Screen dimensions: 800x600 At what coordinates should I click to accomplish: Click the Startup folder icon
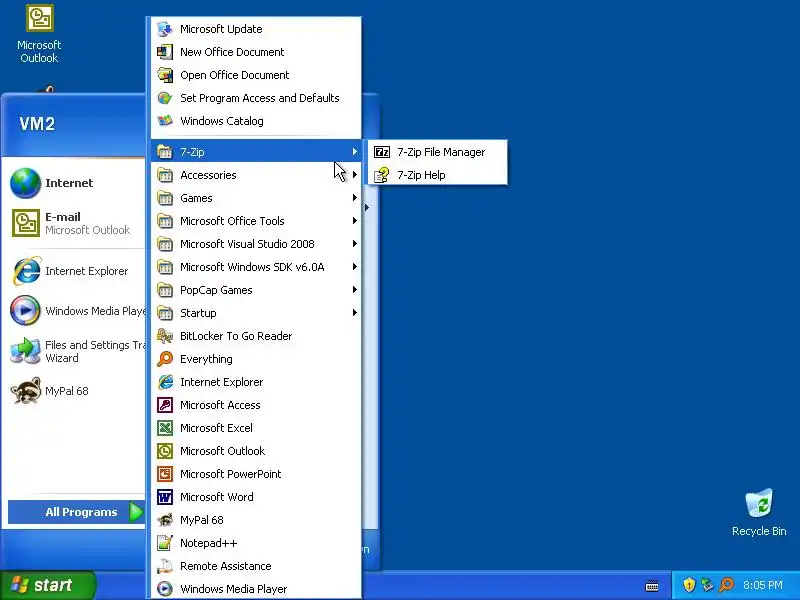click(165, 313)
